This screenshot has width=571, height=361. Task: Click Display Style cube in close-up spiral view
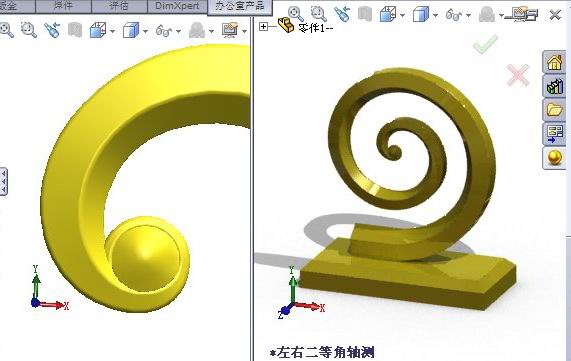pos(131,30)
